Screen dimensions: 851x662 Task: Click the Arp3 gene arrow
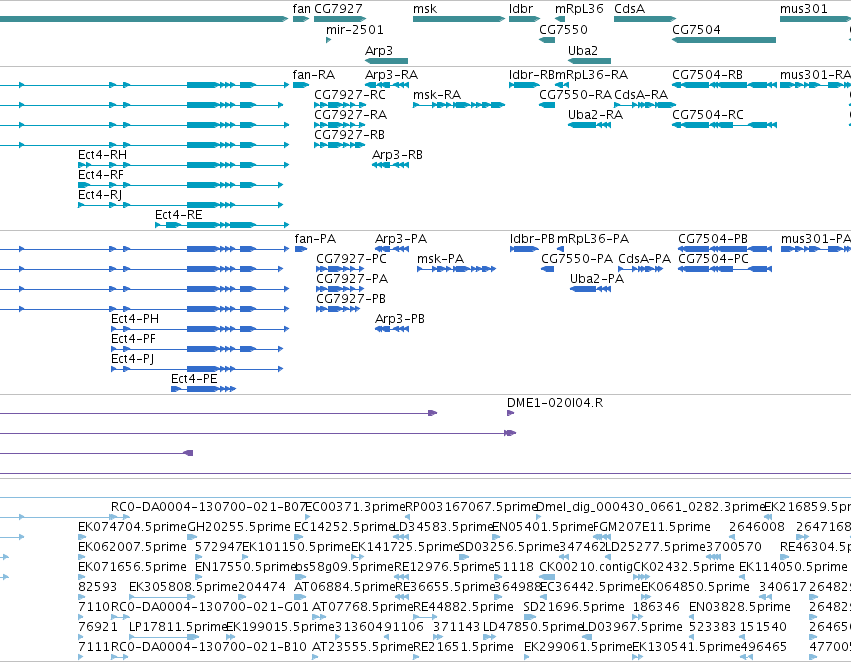pos(386,61)
